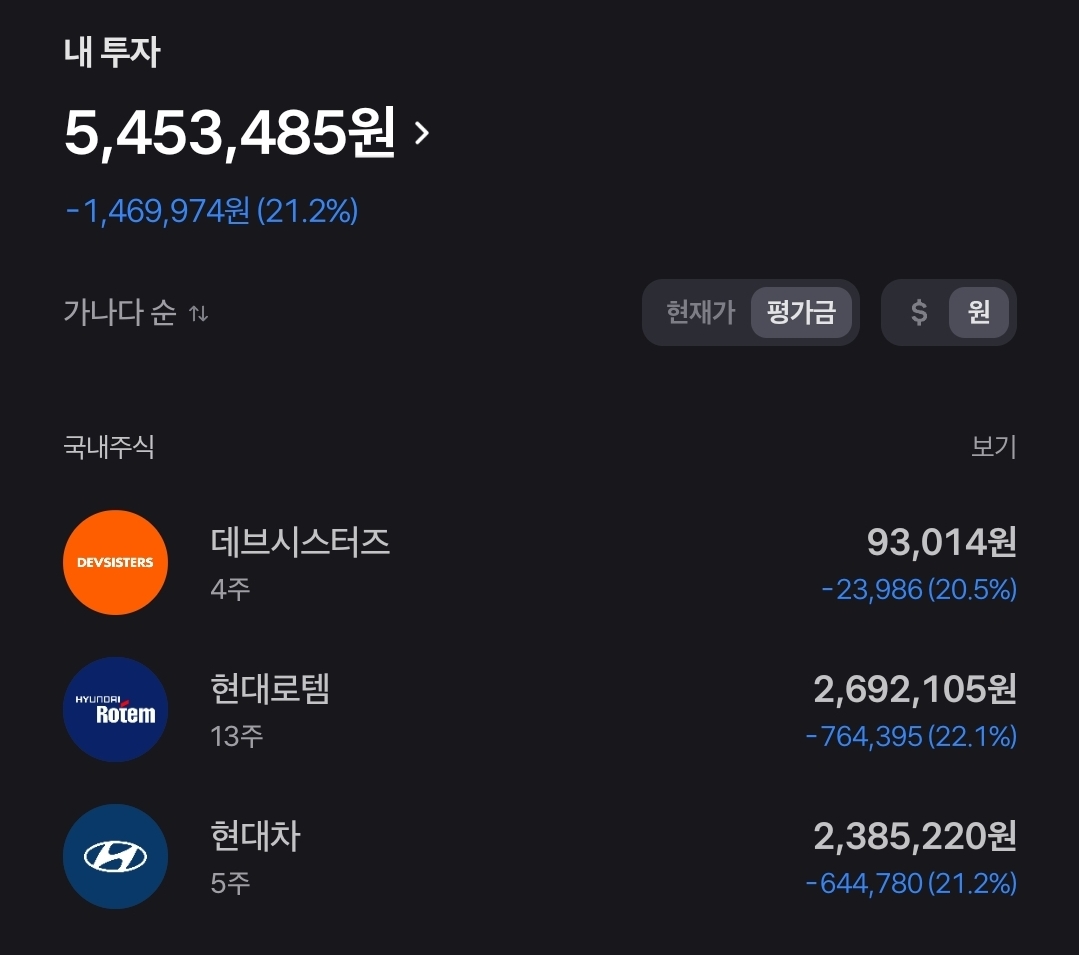1079x955 pixels.
Task: Open 현대차 stock name
Action: (x=255, y=836)
